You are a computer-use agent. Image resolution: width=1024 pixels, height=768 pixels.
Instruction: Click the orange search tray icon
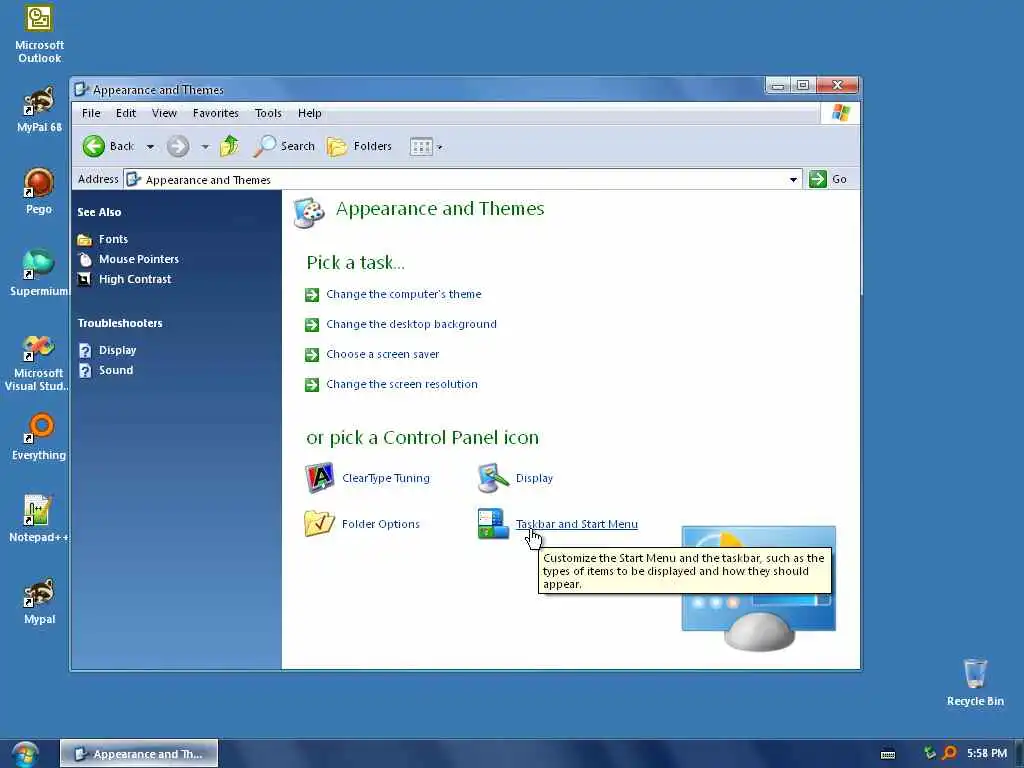click(x=950, y=754)
